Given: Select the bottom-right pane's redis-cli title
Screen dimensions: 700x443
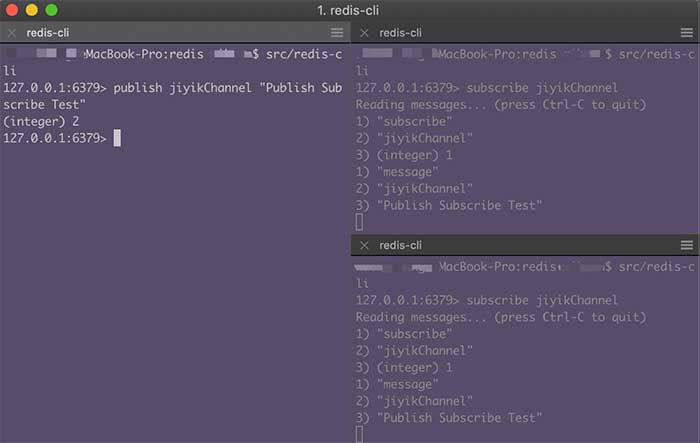Looking at the screenshot, I should [x=400, y=245].
